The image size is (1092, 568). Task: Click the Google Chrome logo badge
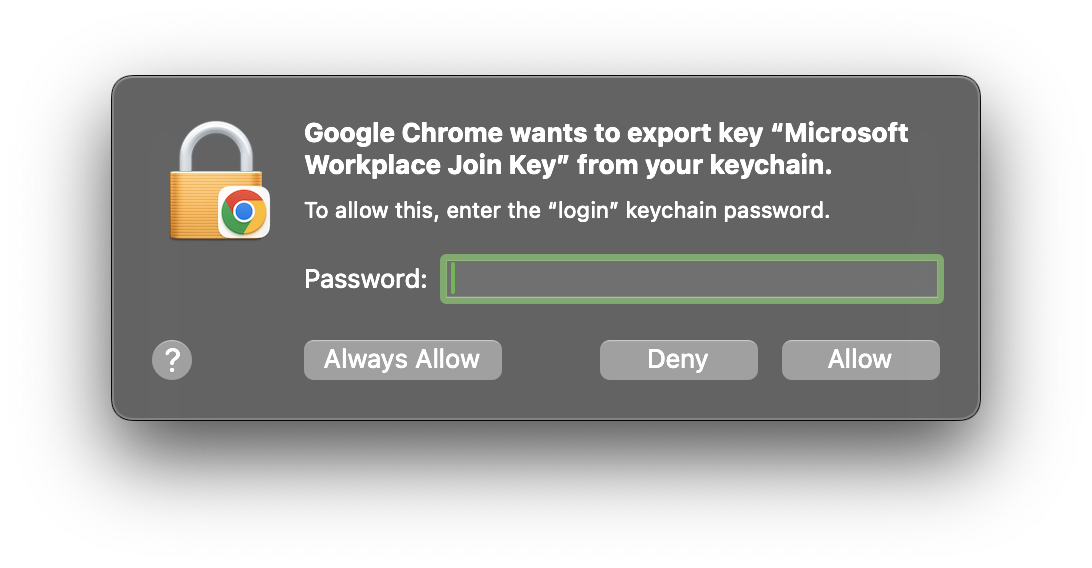[244, 212]
